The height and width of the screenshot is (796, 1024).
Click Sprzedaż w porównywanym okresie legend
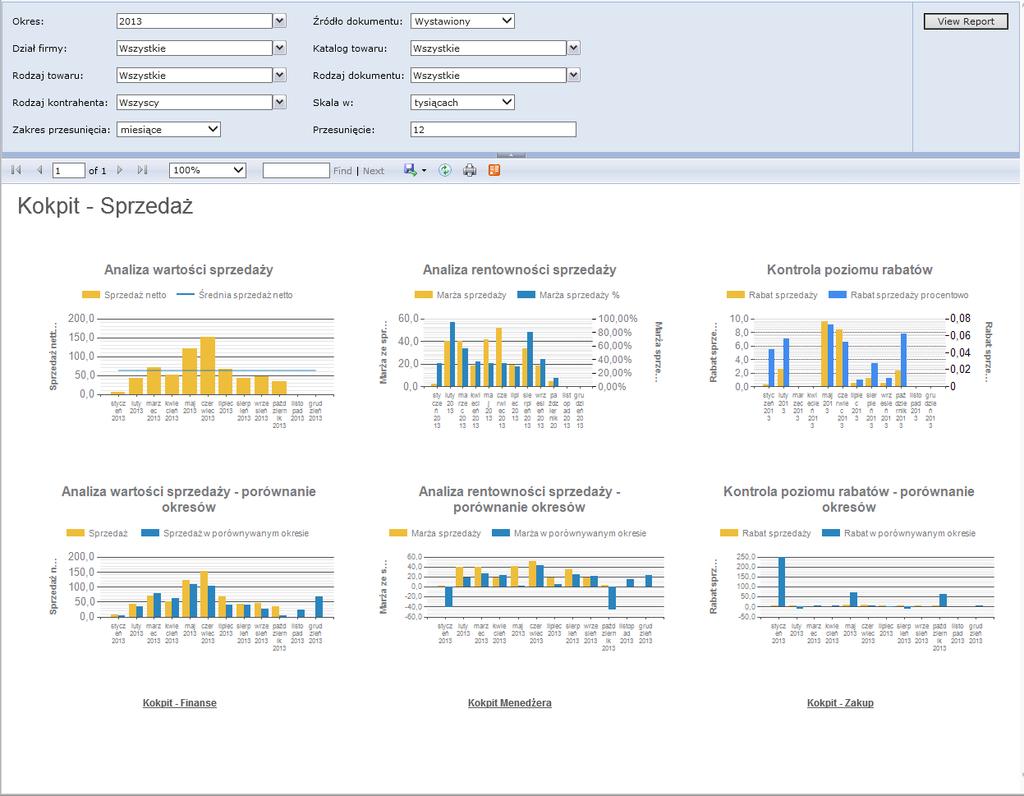click(226, 533)
